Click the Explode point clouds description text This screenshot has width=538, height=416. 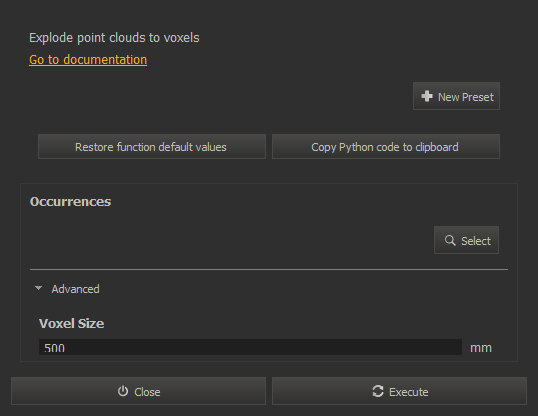114,38
